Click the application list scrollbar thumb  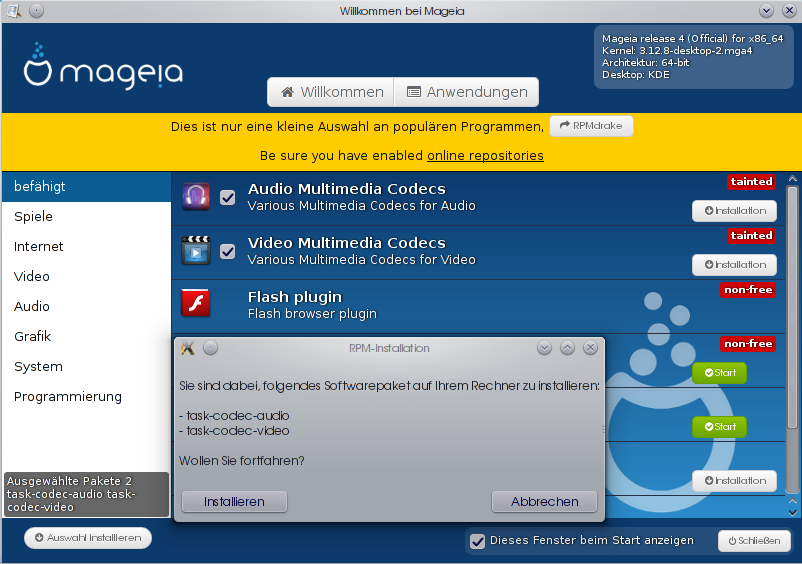[793, 308]
